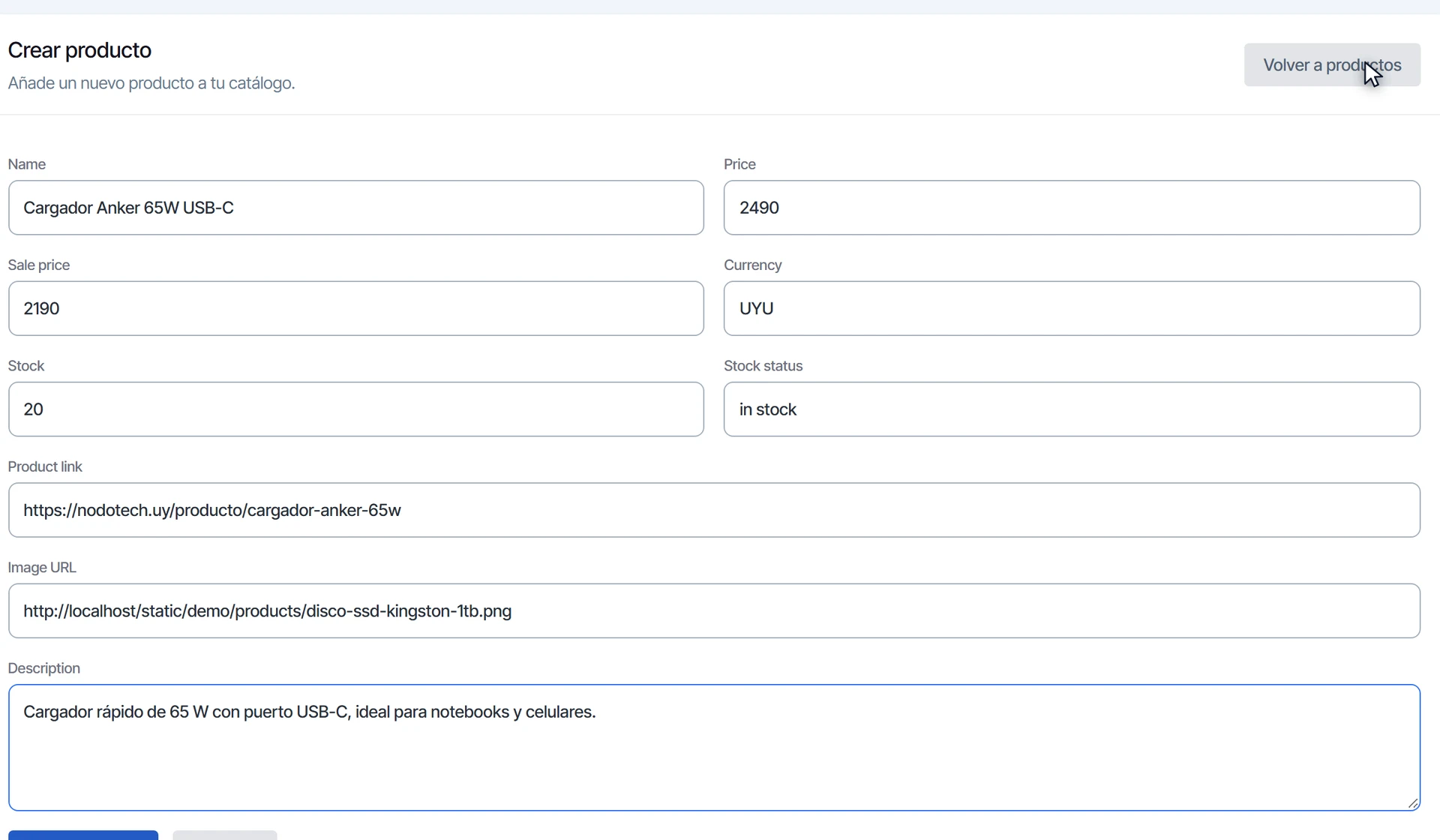This screenshot has width=1440, height=840.
Task: Grab the Description textarea resize handle
Action: point(1413,803)
